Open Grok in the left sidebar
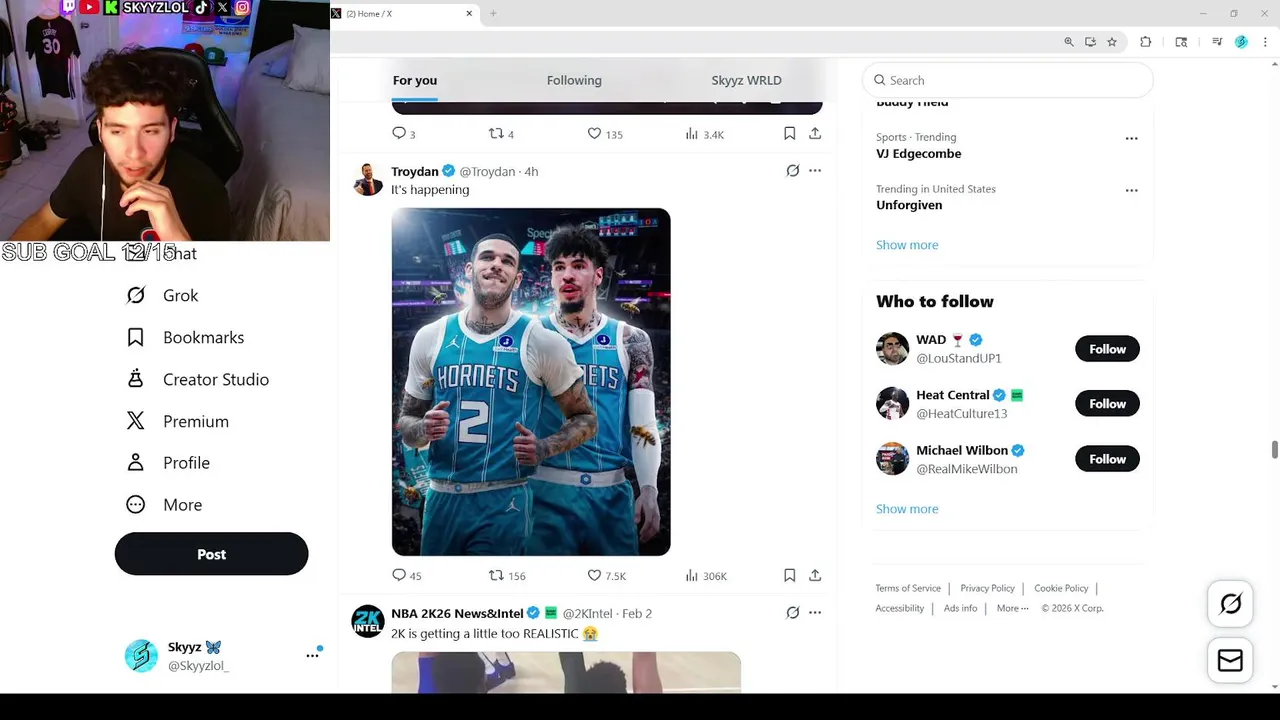 [x=163, y=295]
